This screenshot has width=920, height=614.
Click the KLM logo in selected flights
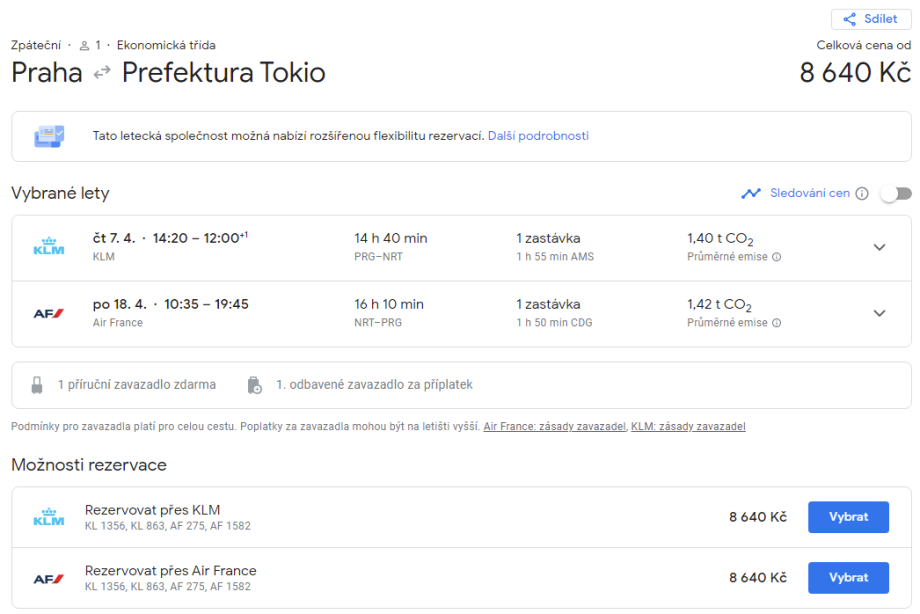tap(49, 247)
